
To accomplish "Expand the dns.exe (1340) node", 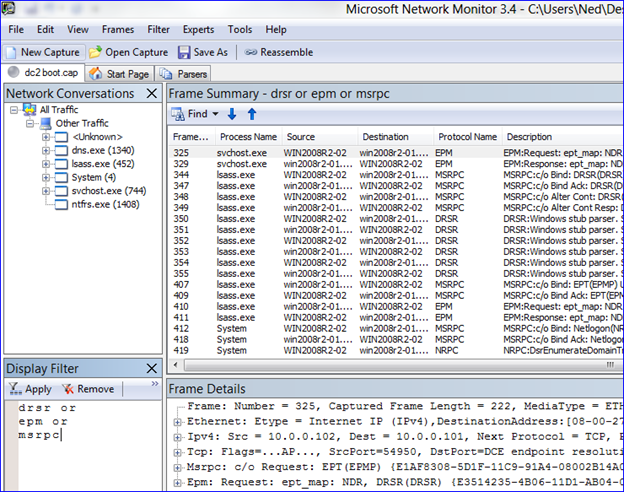I will (46, 150).
